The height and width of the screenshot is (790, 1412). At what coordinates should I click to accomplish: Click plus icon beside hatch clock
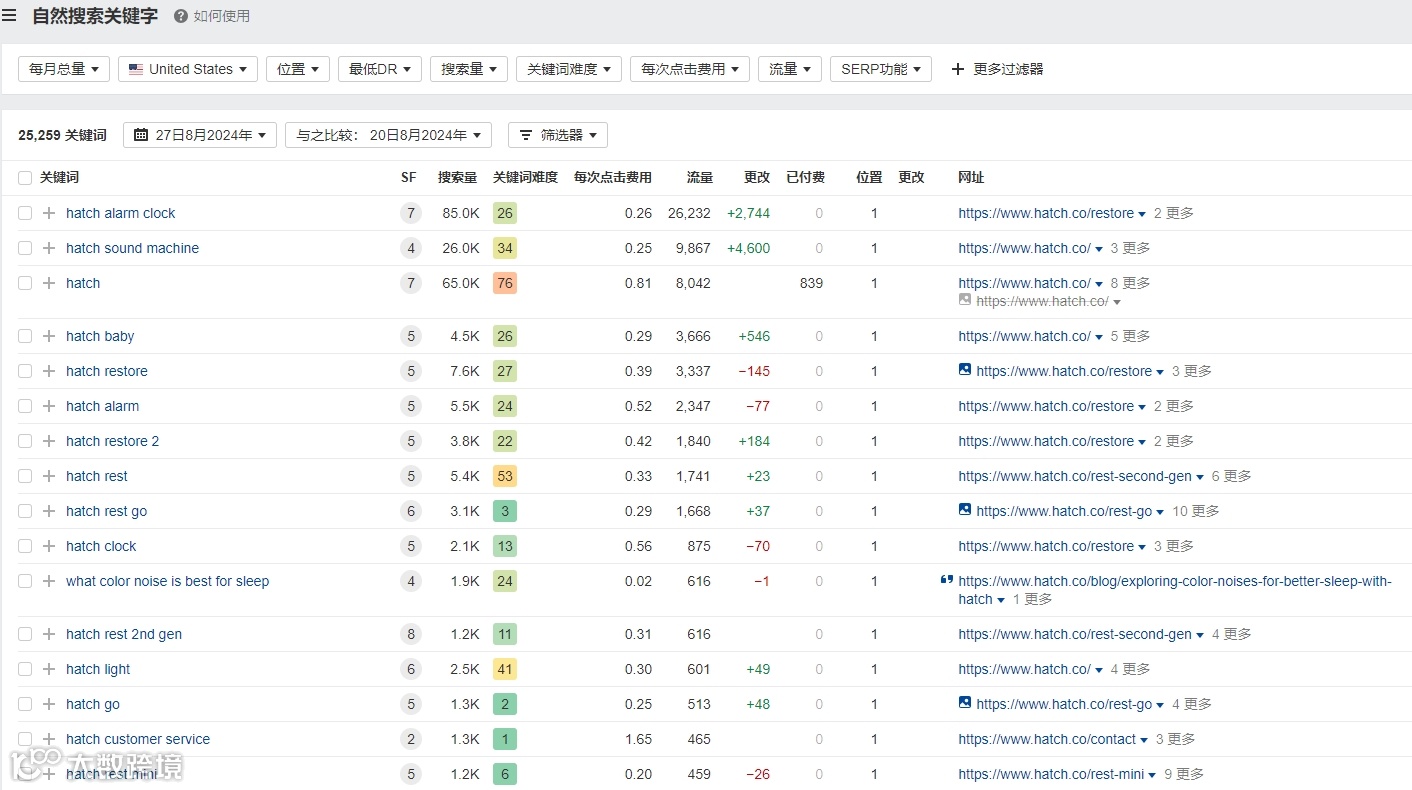tap(49, 546)
